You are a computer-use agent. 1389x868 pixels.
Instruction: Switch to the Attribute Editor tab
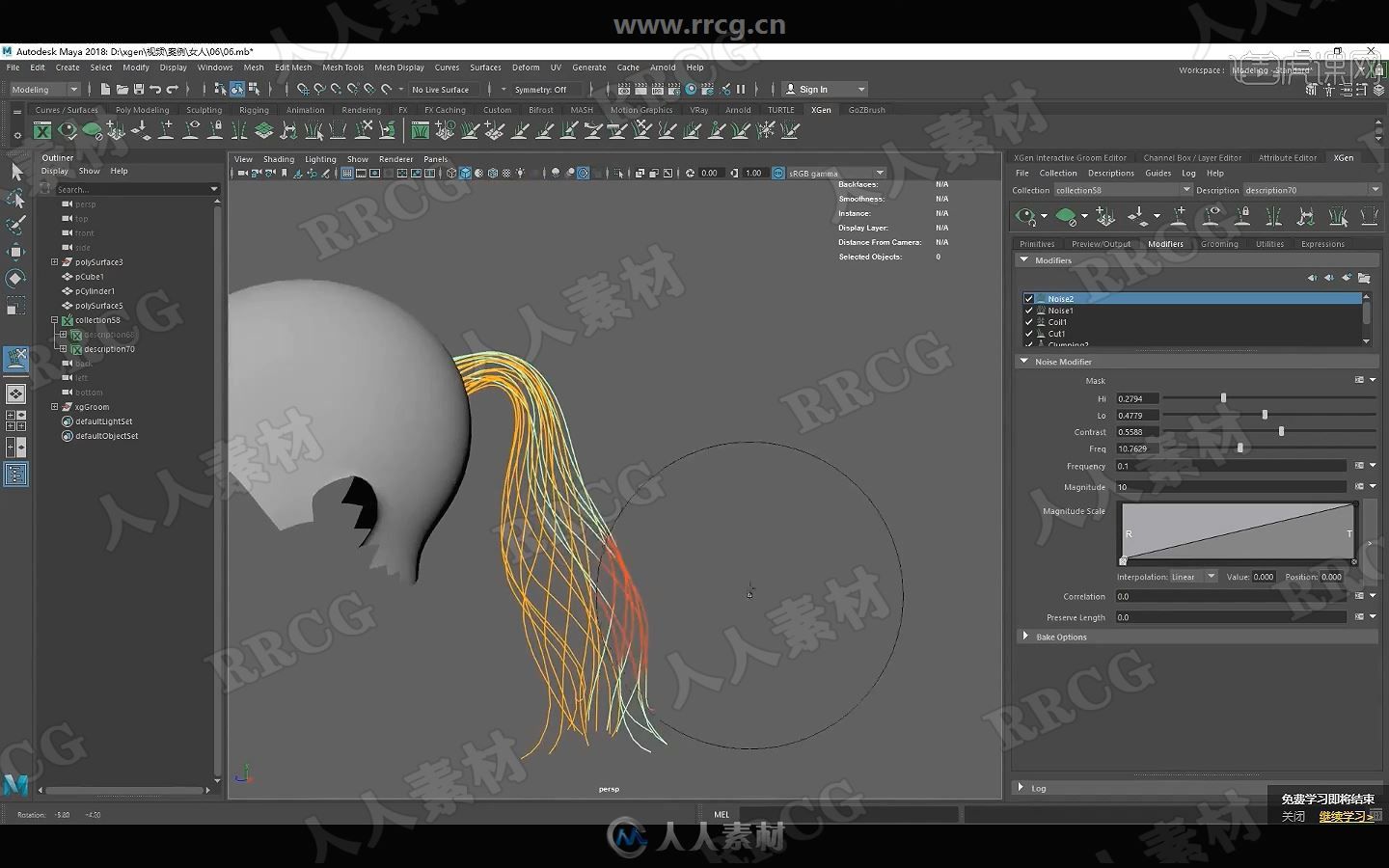point(1287,157)
